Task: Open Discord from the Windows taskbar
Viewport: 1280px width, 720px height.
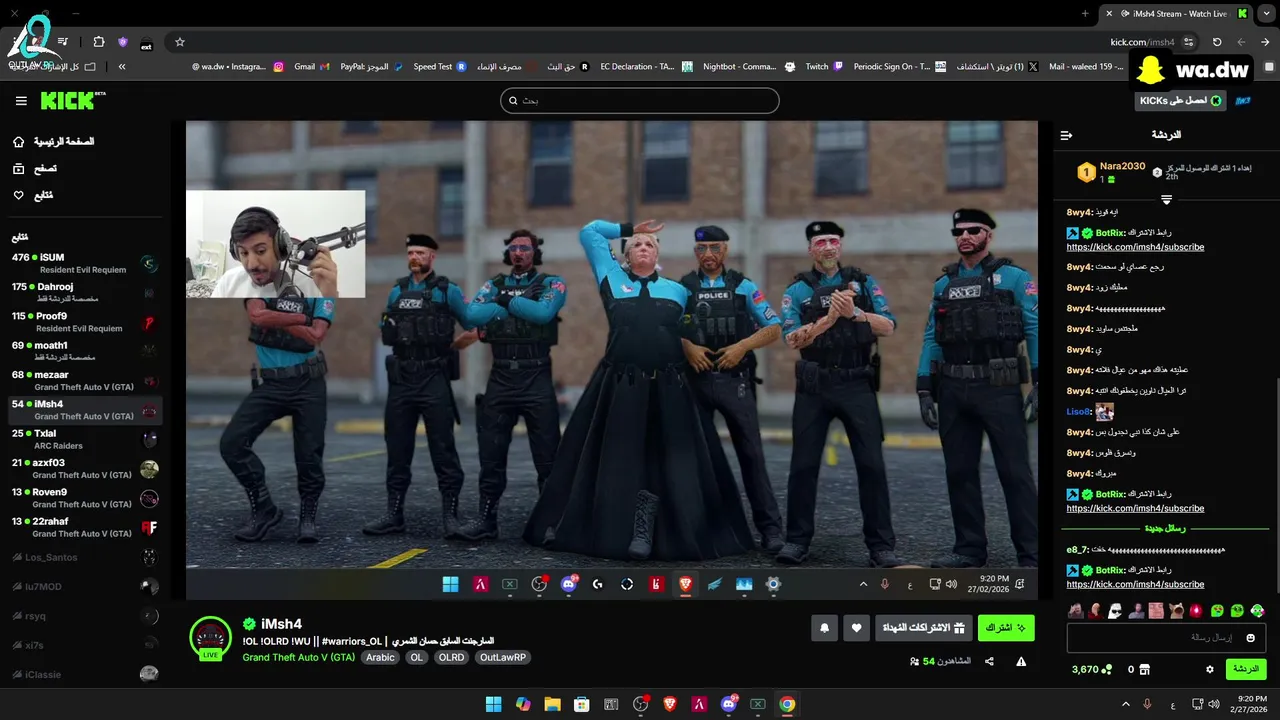Action: (x=729, y=704)
